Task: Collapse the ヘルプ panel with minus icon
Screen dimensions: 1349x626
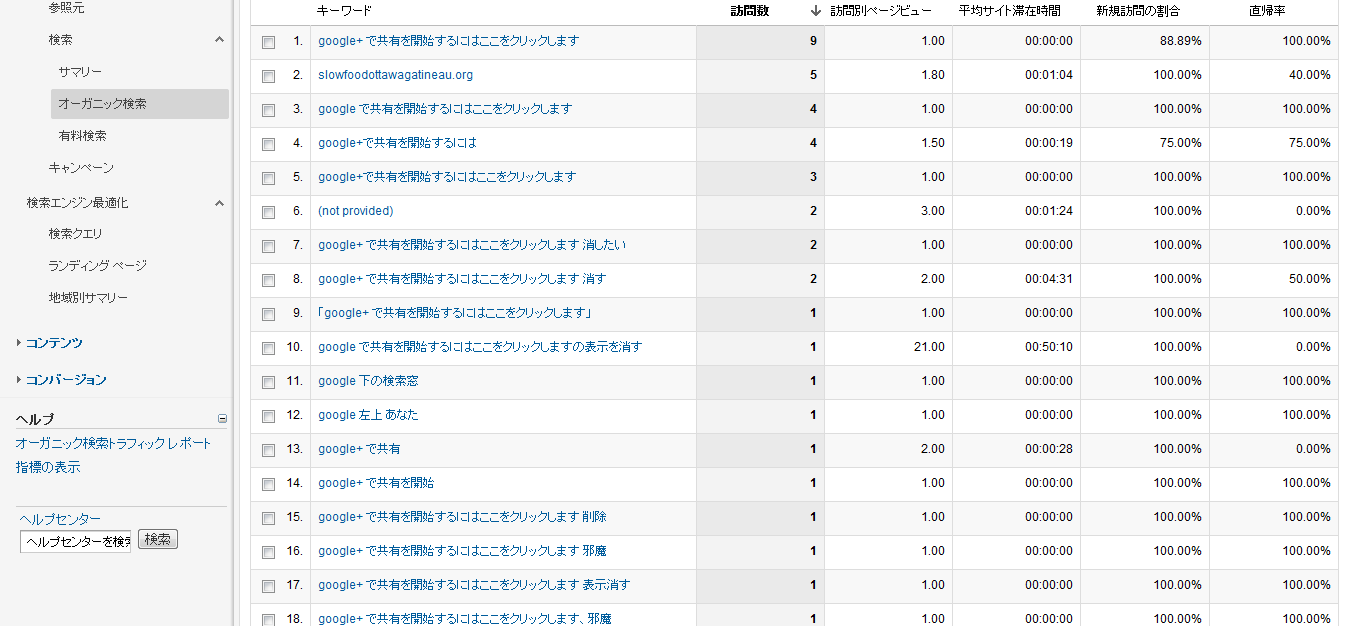Action: [222, 419]
